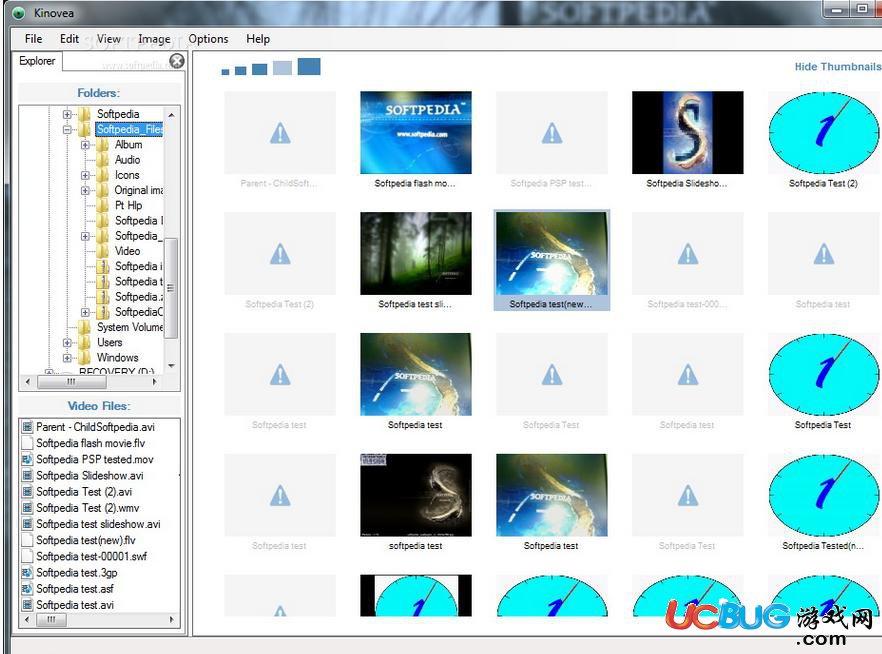This screenshot has width=882, height=654.
Task: Select the Softpedia folder label in tree
Action: tap(118, 114)
